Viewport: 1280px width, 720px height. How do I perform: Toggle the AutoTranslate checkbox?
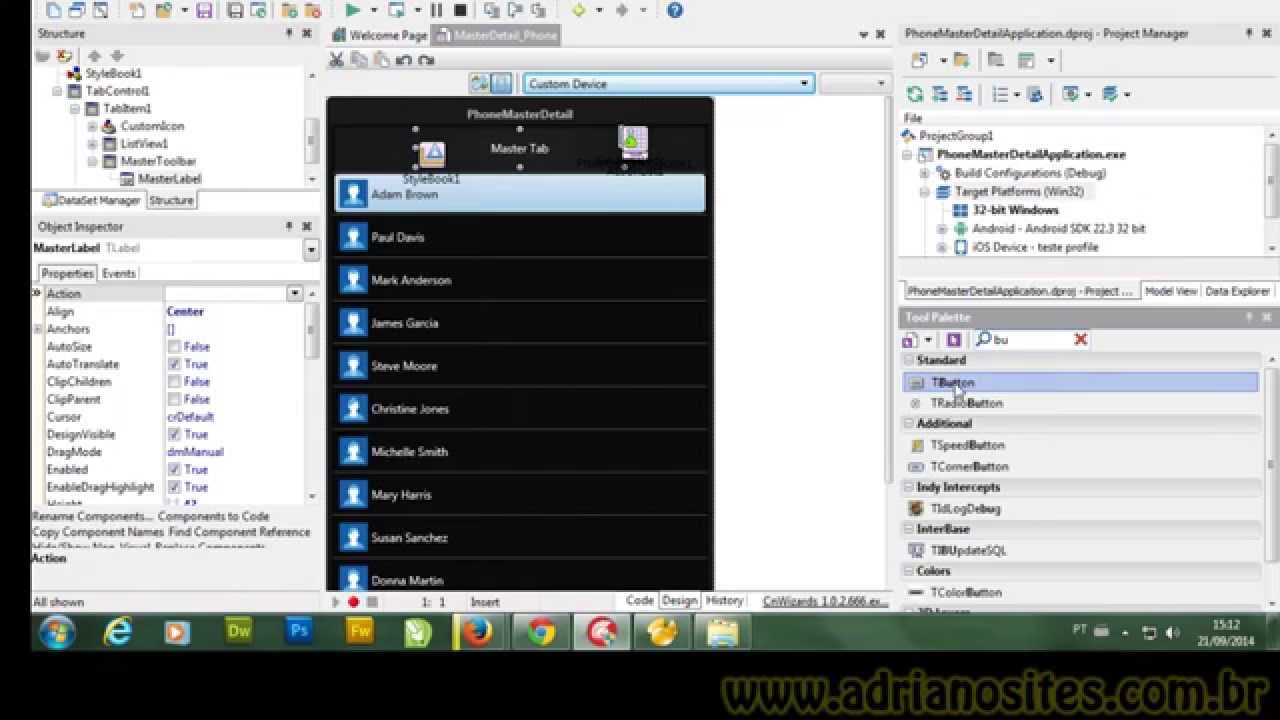coord(174,364)
